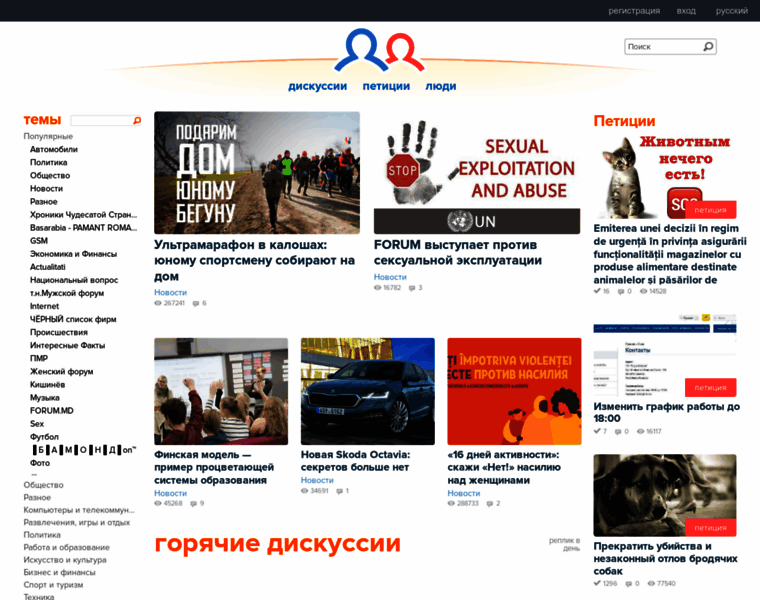The image size is (760, 600).
Task: Click the views eye icon under the Ультрамарафон article
Action: (158, 303)
